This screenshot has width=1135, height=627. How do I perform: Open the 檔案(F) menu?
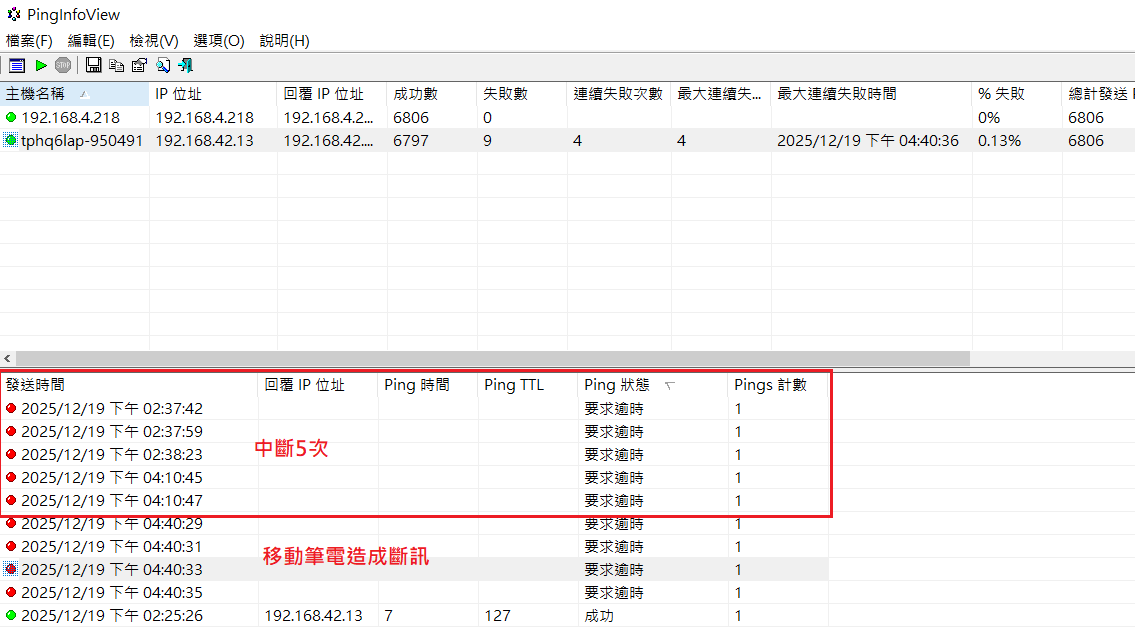[29, 41]
